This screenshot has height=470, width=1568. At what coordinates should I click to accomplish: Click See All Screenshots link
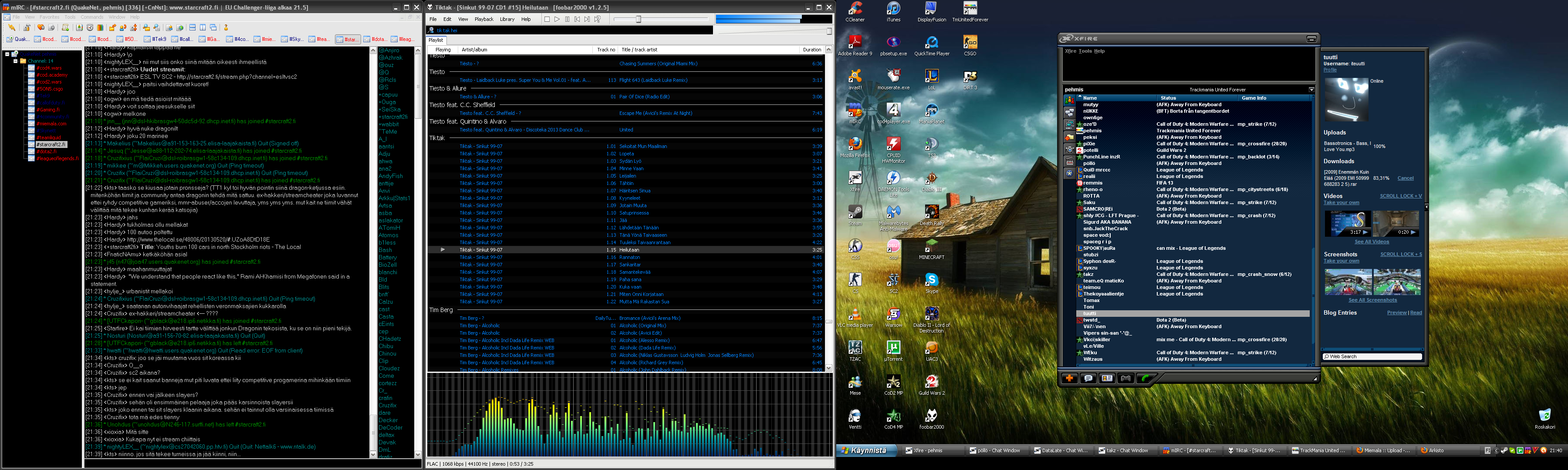1372,300
